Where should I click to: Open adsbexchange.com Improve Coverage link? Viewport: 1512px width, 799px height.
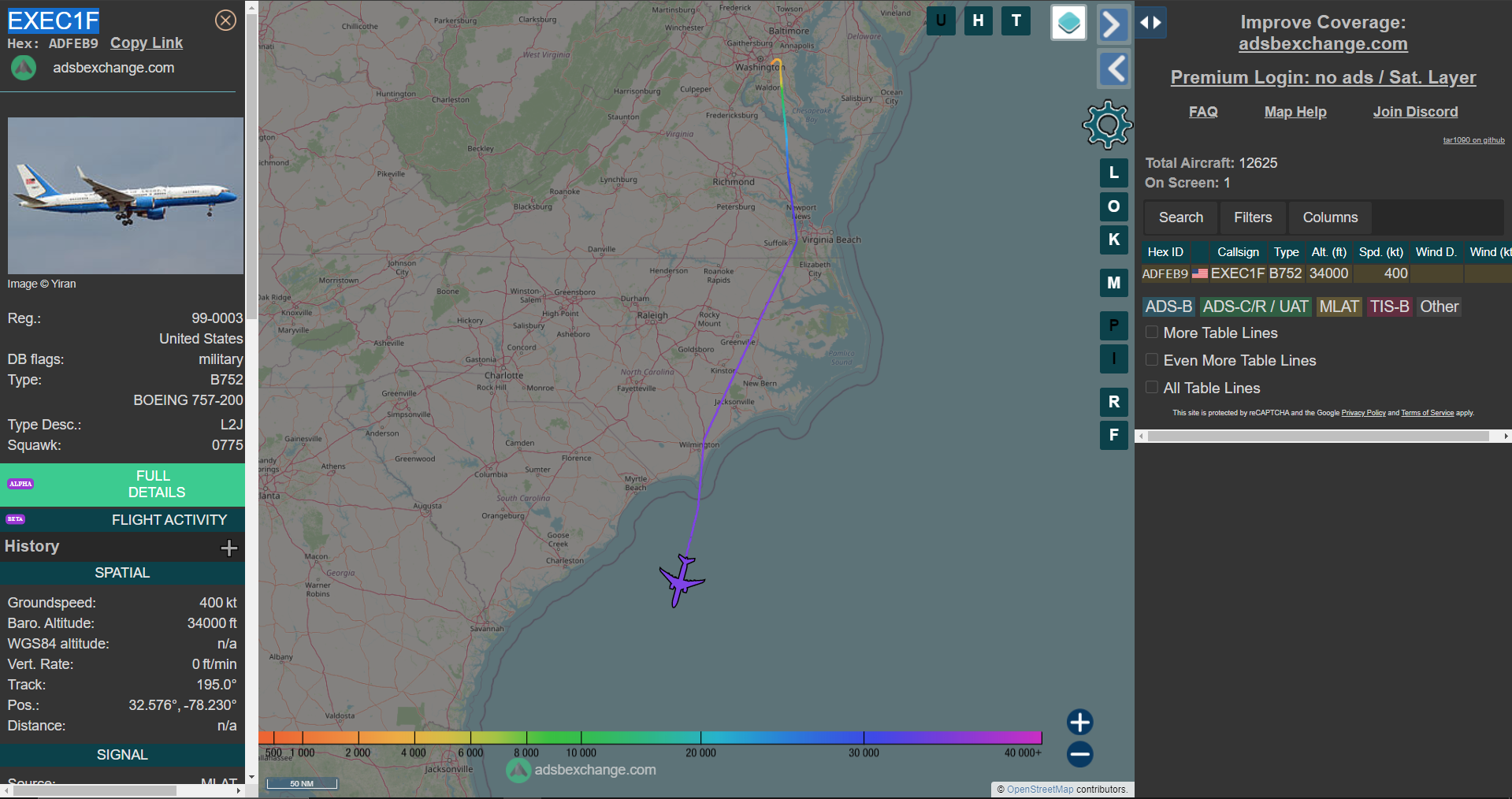pyautogui.click(x=1323, y=44)
